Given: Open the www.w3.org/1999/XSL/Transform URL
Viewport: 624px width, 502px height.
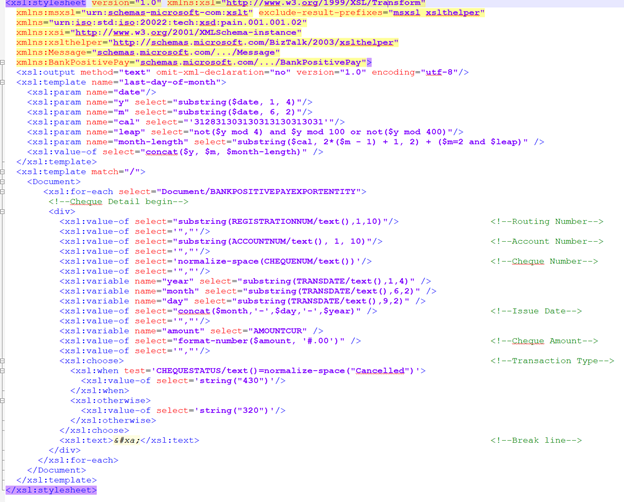Looking at the screenshot, I should pyautogui.click(x=326, y=3).
